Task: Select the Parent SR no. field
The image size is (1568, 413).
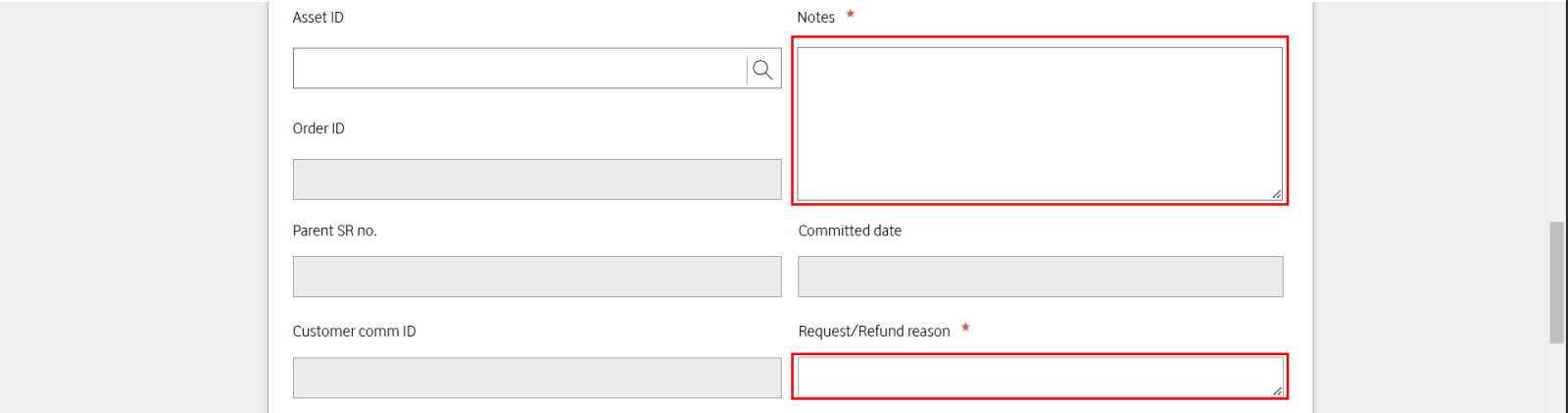Action: coord(537,277)
